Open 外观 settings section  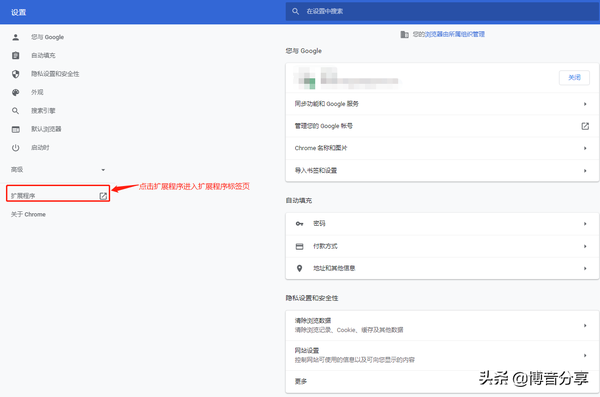37,92
